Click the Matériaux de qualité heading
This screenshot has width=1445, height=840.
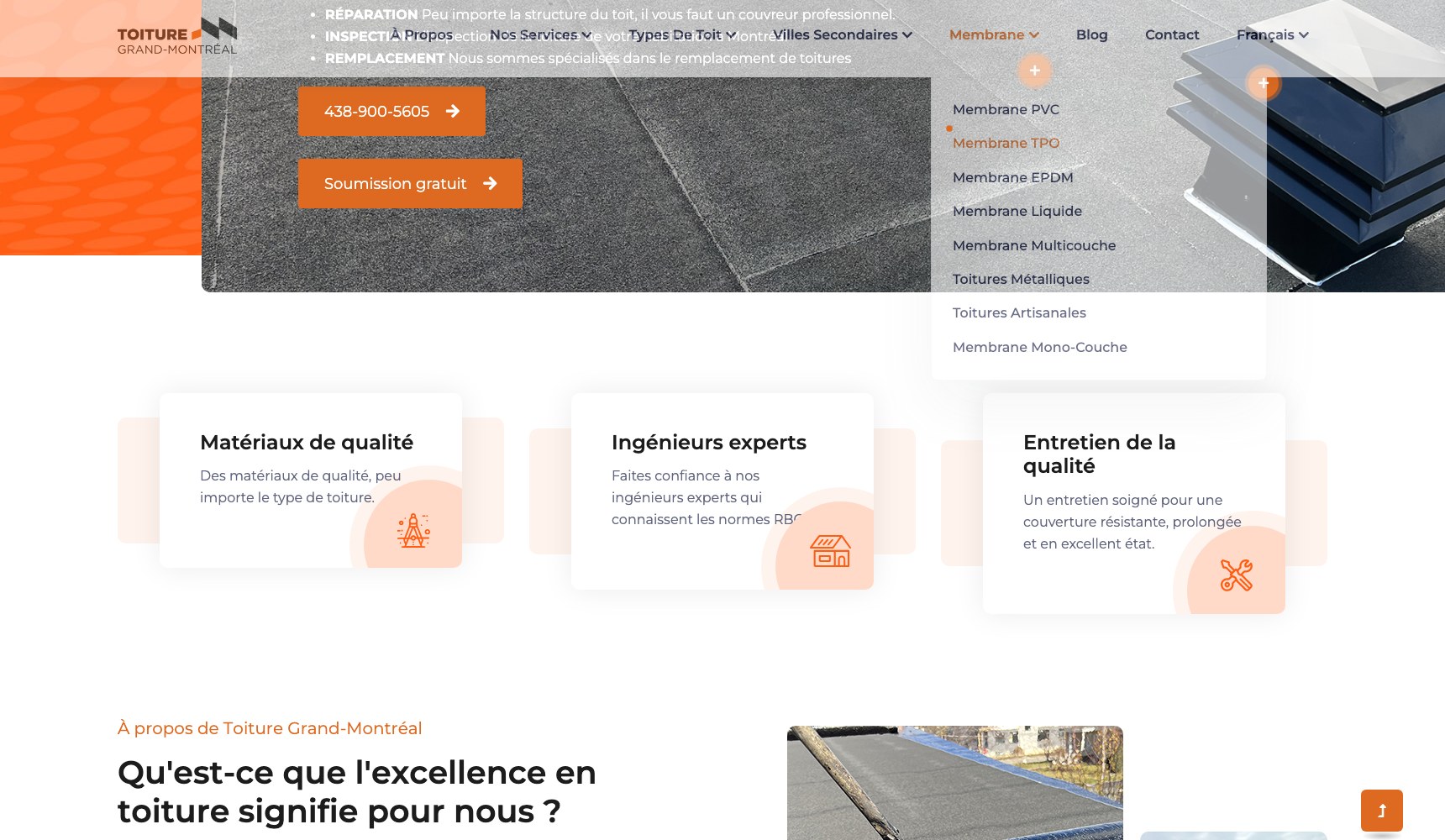click(307, 442)
